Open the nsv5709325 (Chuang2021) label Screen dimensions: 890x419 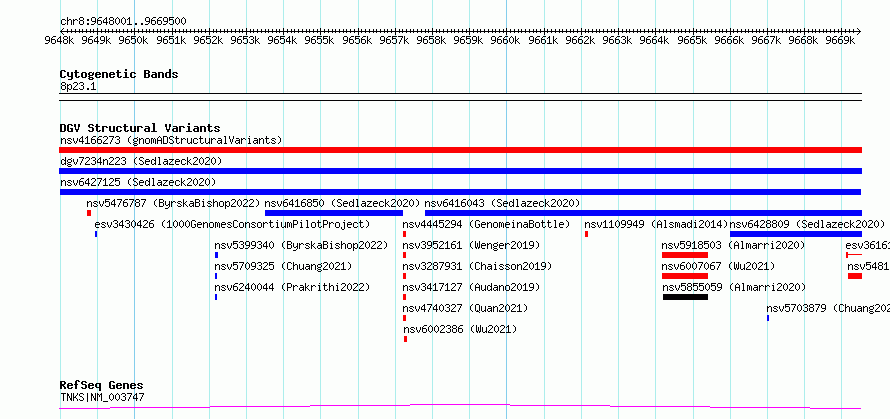tap(283, 266)
